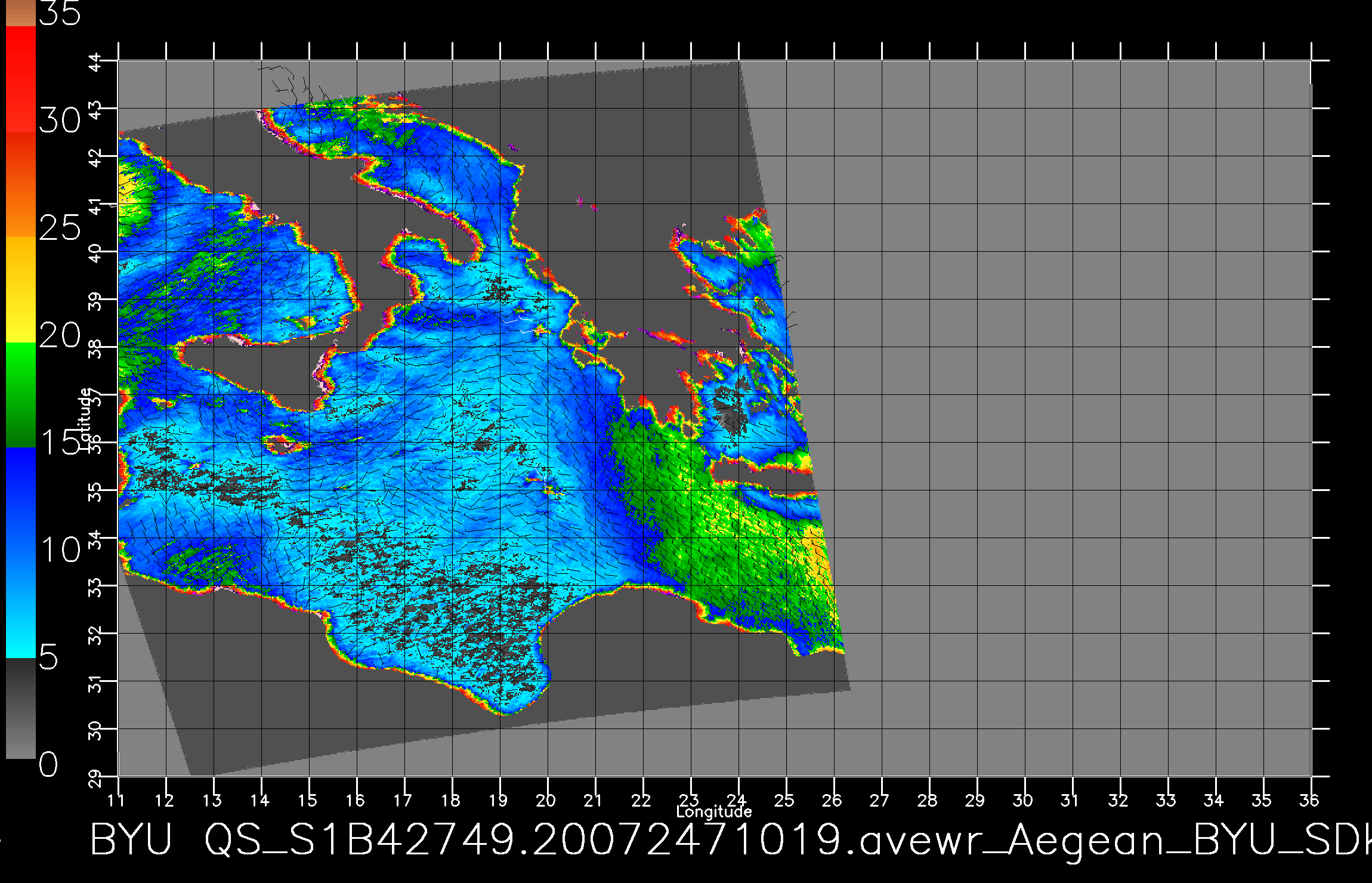The image size is (1372, 883).
Task: Click longitude axis tick label 34
Action: click(x=1214, y=800)
